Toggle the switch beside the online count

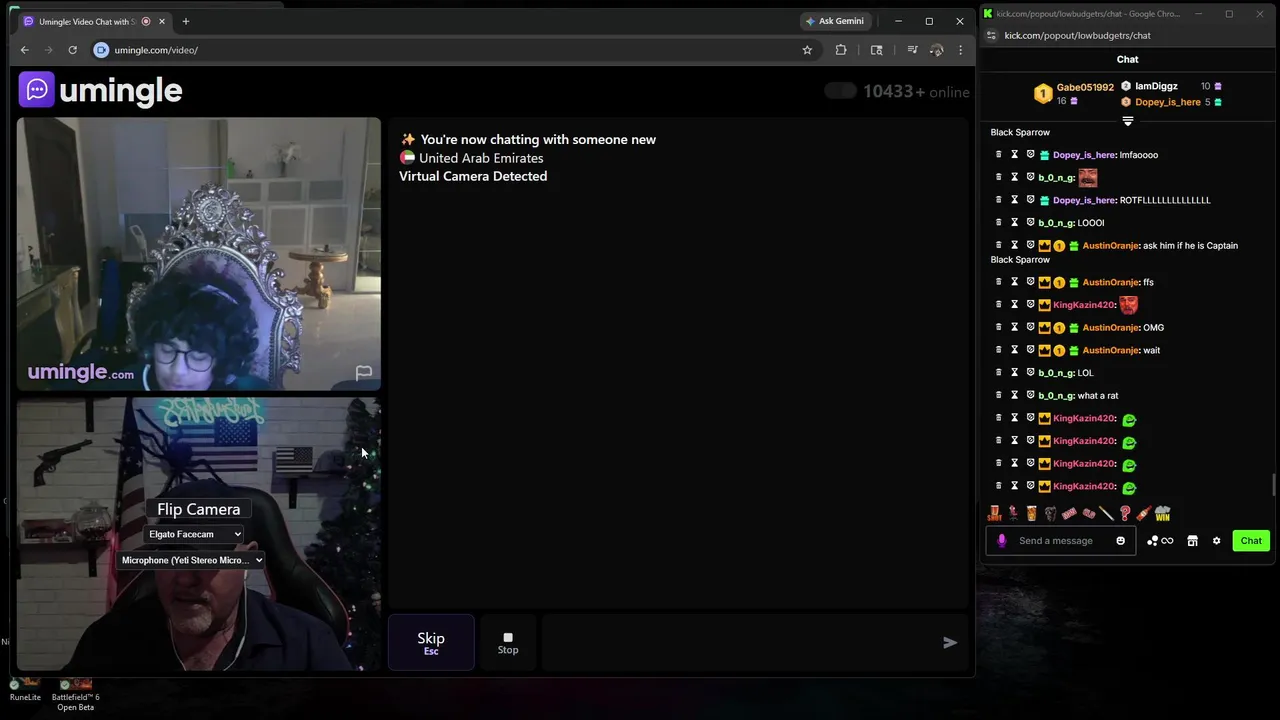pos(840,91)
